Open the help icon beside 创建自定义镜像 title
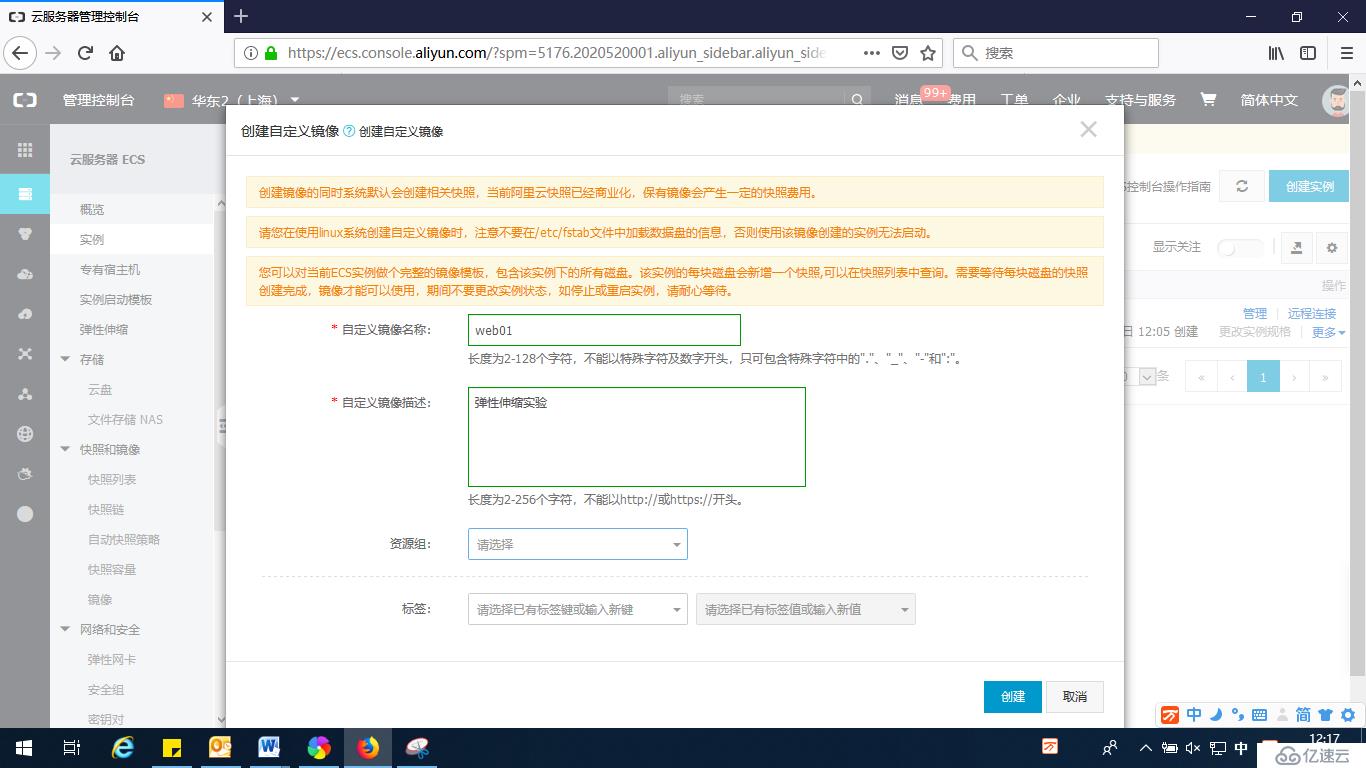The height and width of the screenshot is (768, 1366). 349,131
